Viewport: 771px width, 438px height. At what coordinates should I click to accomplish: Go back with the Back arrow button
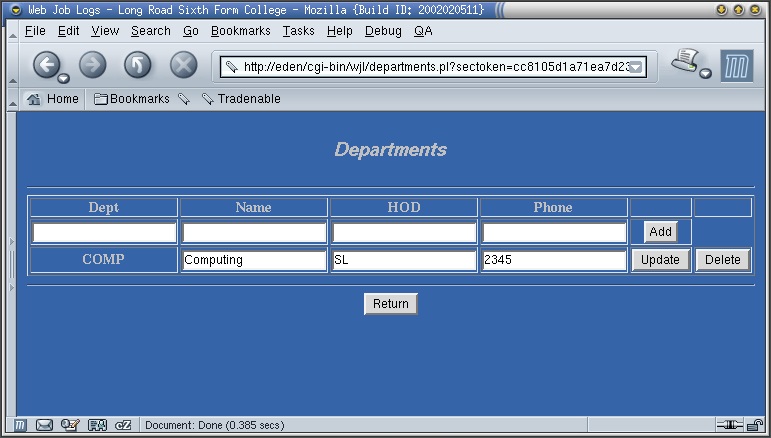pos(46,64)
